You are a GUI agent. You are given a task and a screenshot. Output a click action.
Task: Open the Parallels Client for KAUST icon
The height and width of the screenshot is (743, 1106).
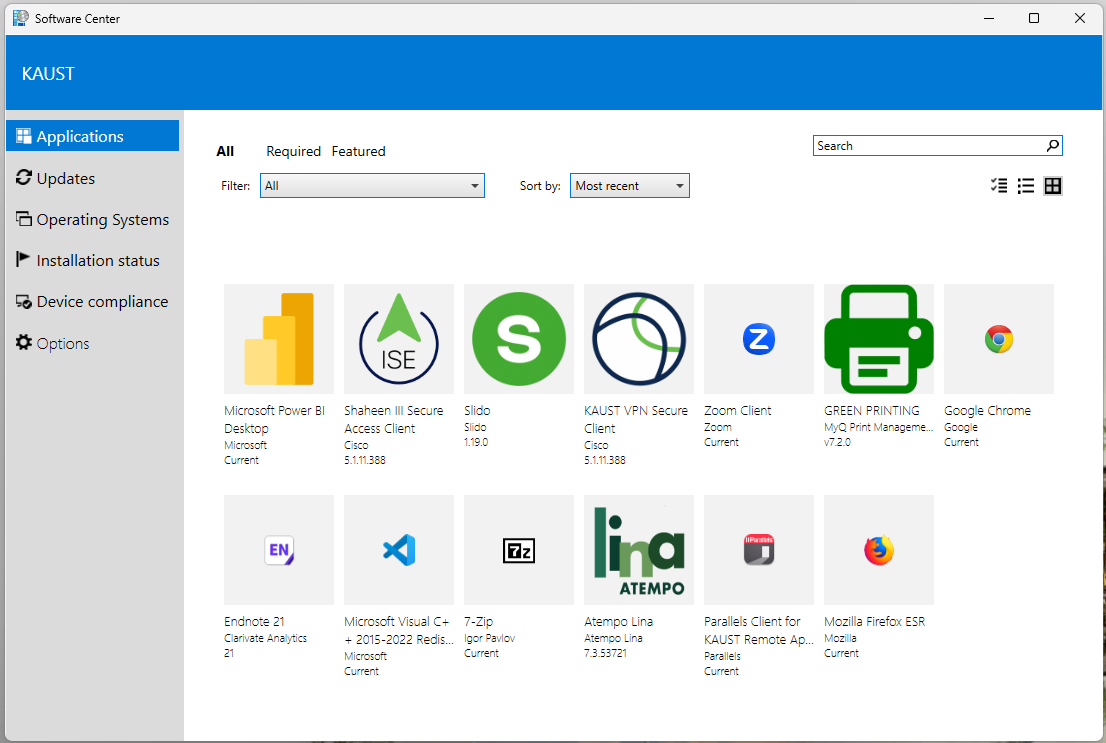pyautogui.click(x=758, y=550)
